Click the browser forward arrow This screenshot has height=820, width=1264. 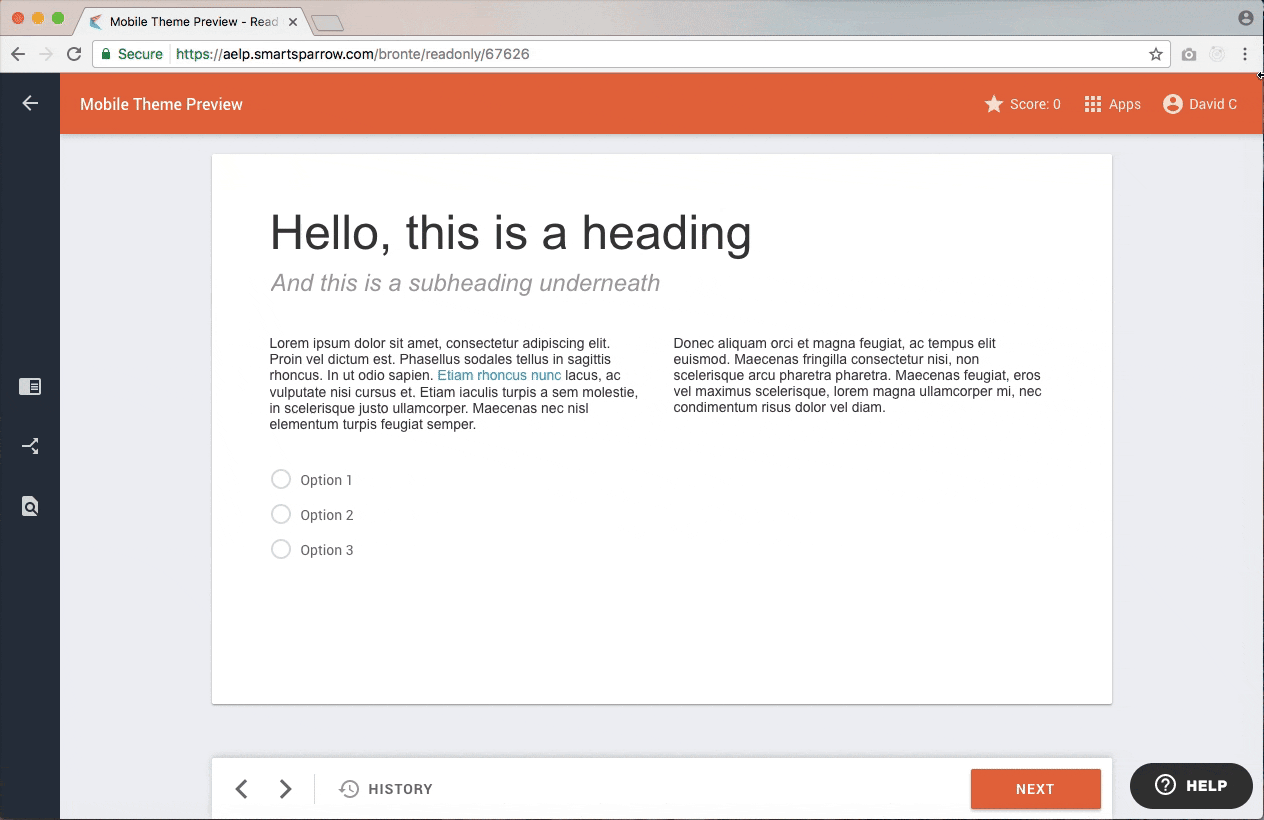pyautogui.click(x=46, y=54)
